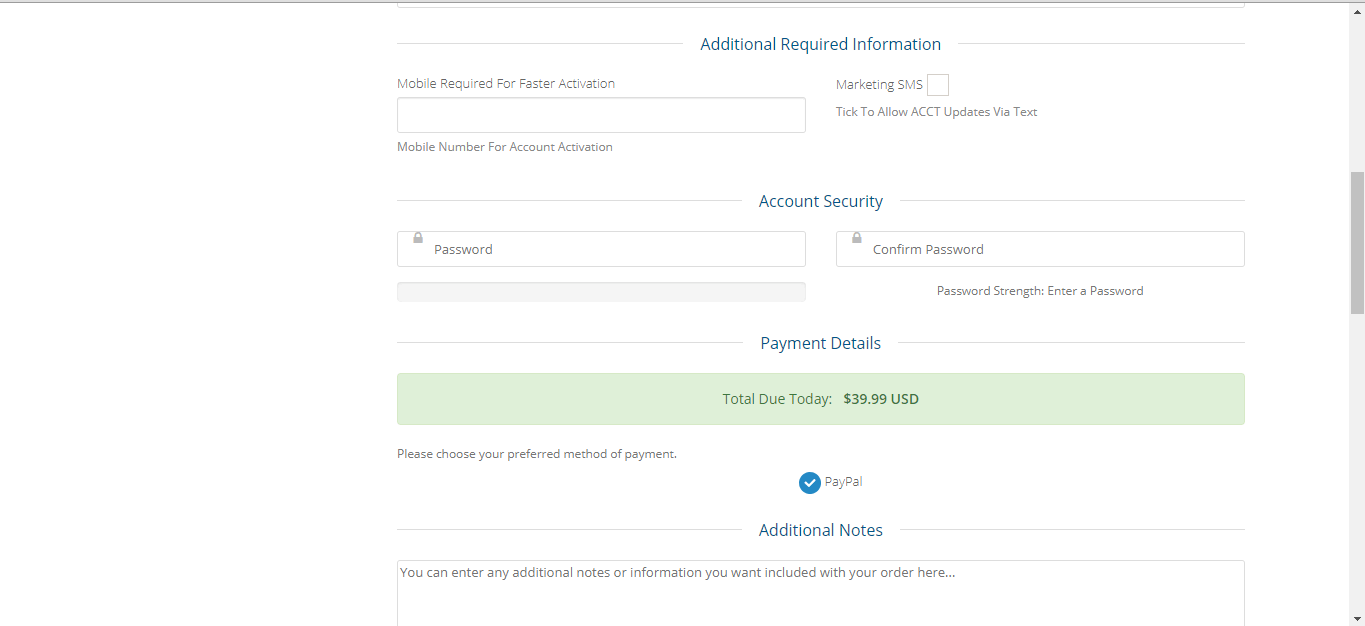1365x626 pixels.
Task: Click the lock icon in Password field
Action: point(418,238)
